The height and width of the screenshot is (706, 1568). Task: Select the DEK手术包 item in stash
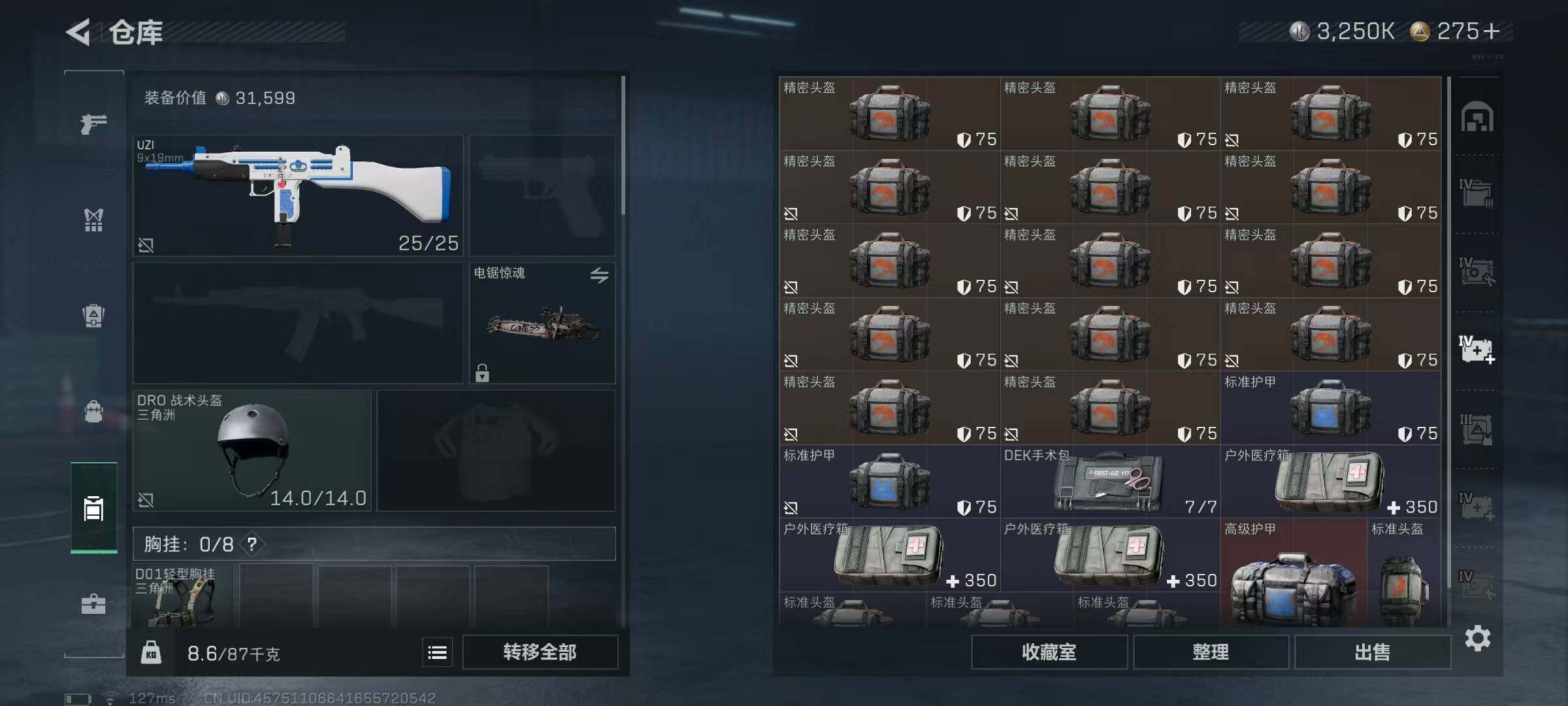[1110, 481]
